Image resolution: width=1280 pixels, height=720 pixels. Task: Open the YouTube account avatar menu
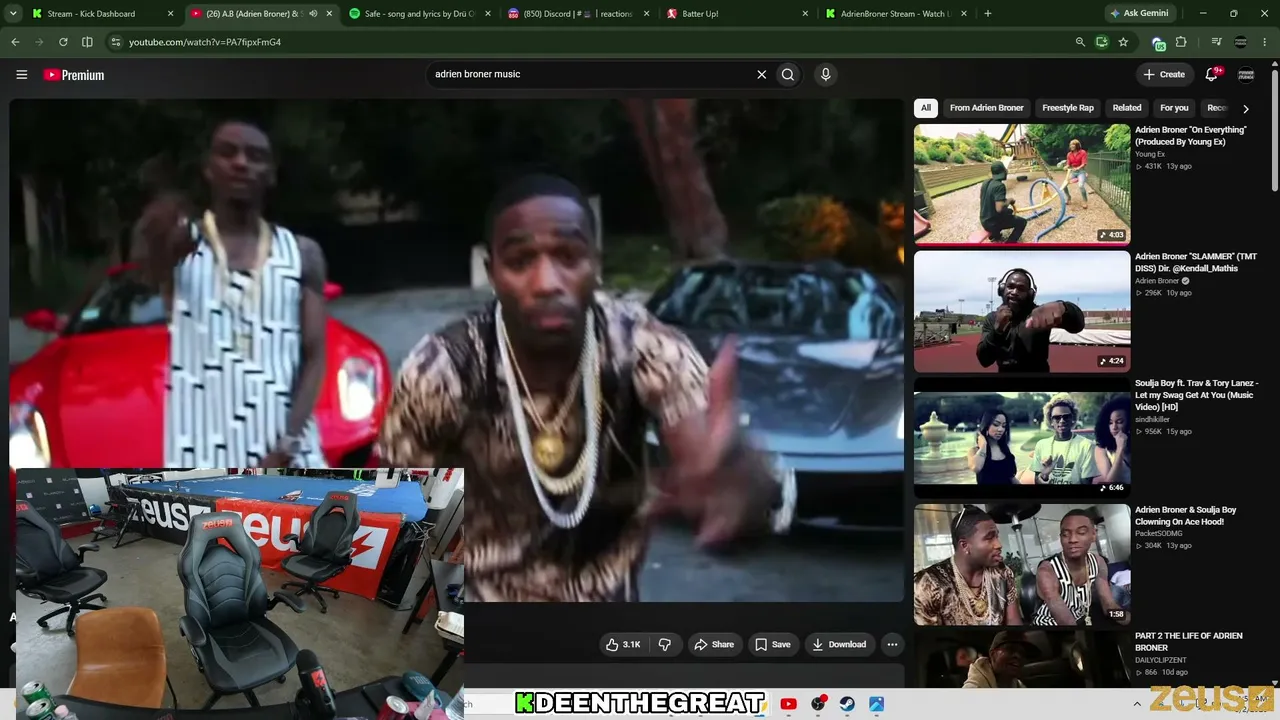tap(1246, 74)
